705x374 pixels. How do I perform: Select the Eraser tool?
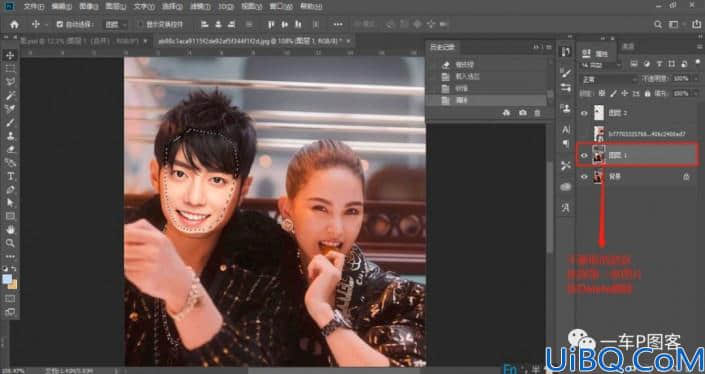pos(10,149)
